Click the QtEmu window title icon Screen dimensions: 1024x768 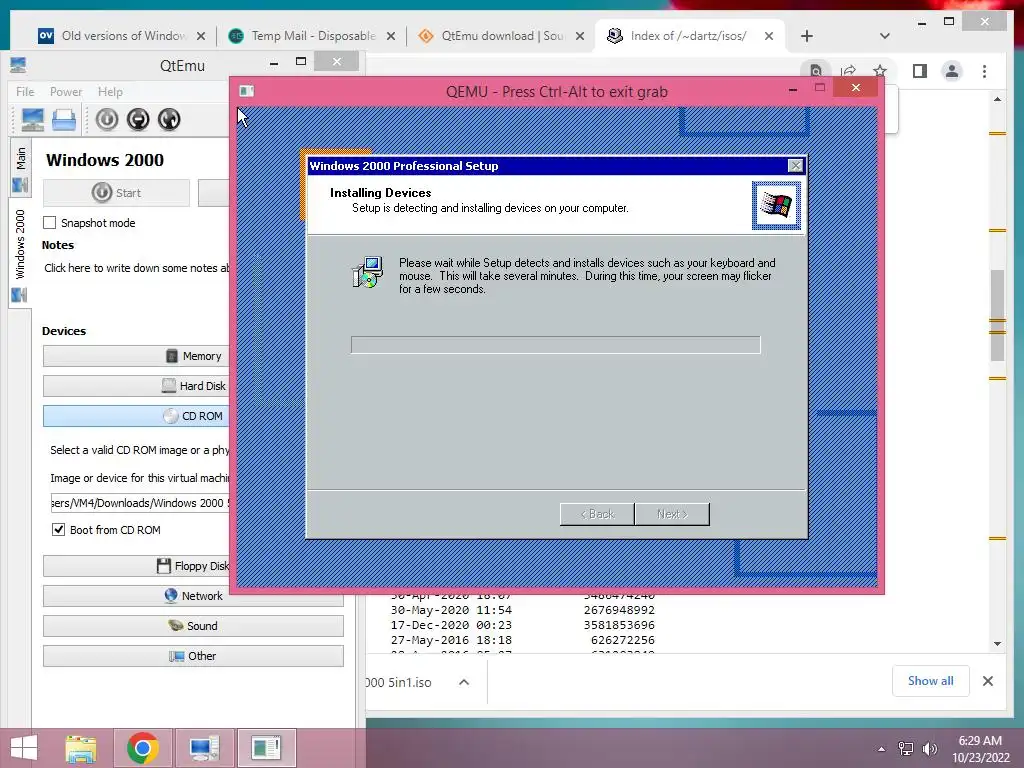[18, 65]
